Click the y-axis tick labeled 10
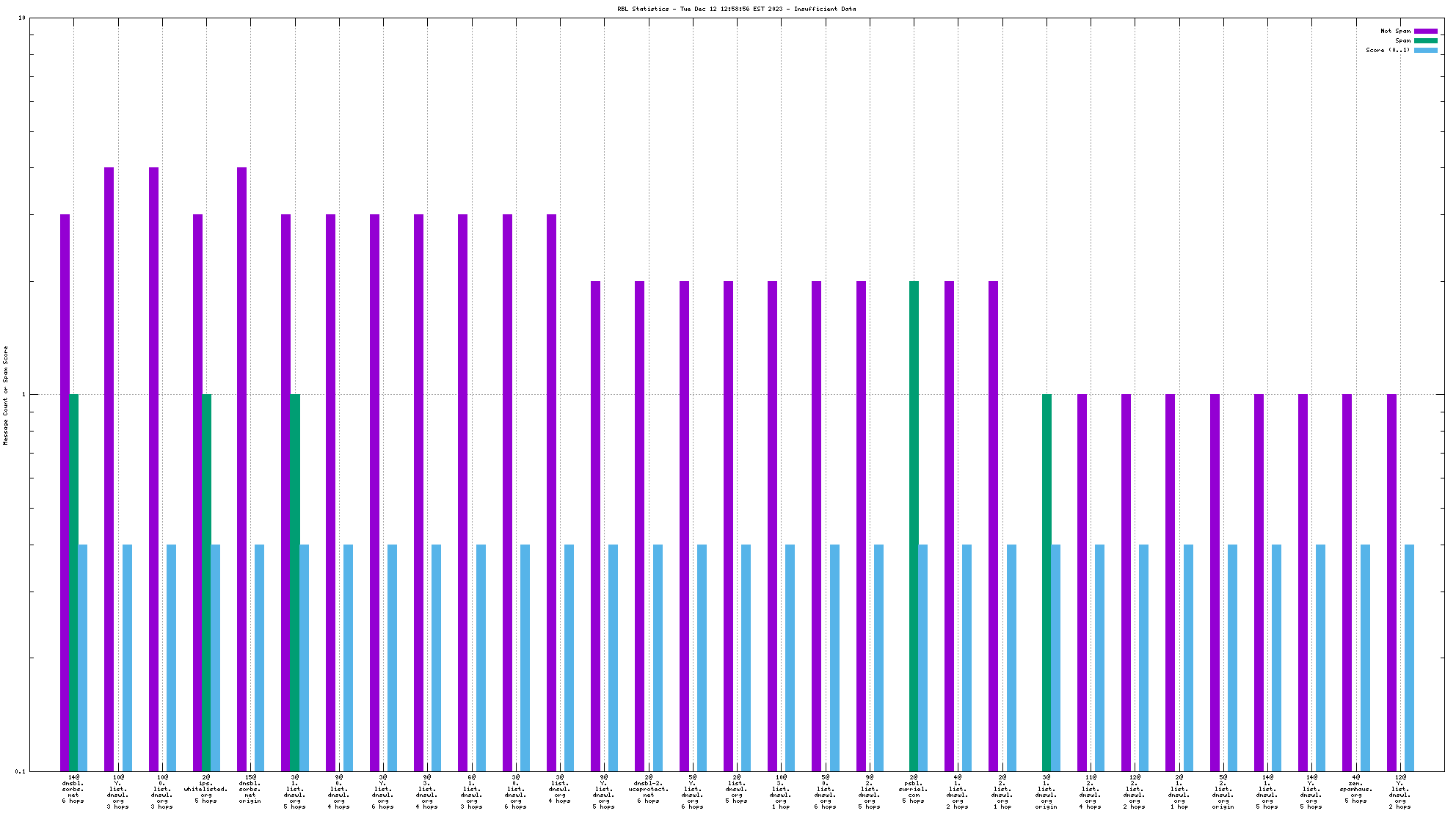This screenshot has width=1456, height=819. (21, 18)
